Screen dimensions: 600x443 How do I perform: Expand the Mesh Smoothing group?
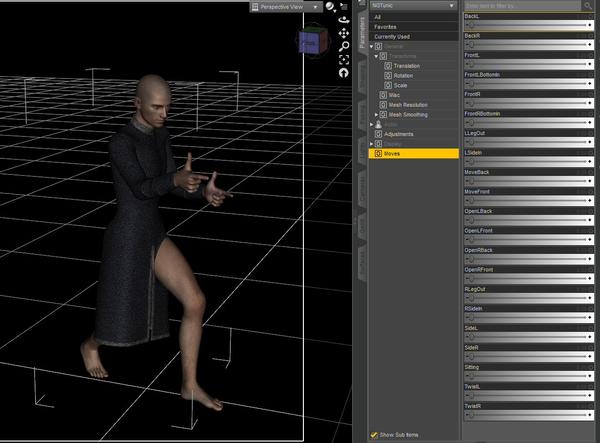376,114
